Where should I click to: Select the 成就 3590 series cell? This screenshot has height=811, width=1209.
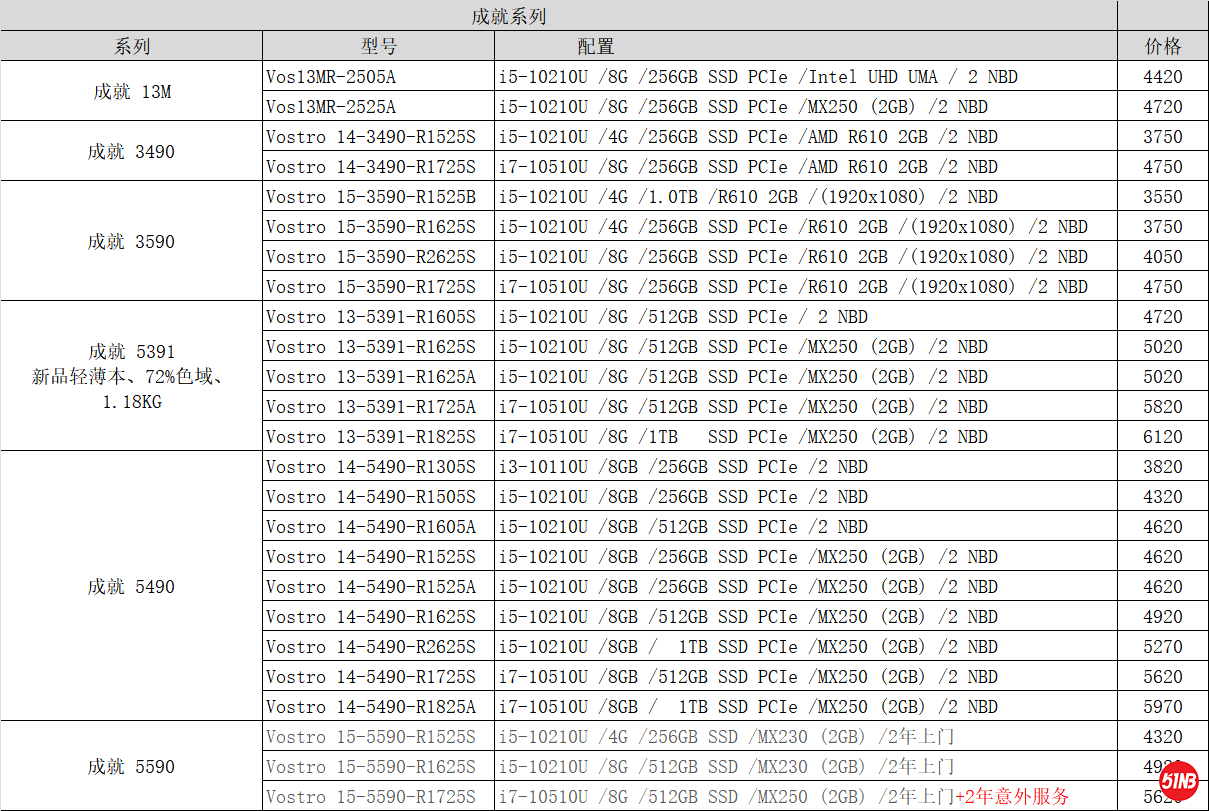pos(131,242)
